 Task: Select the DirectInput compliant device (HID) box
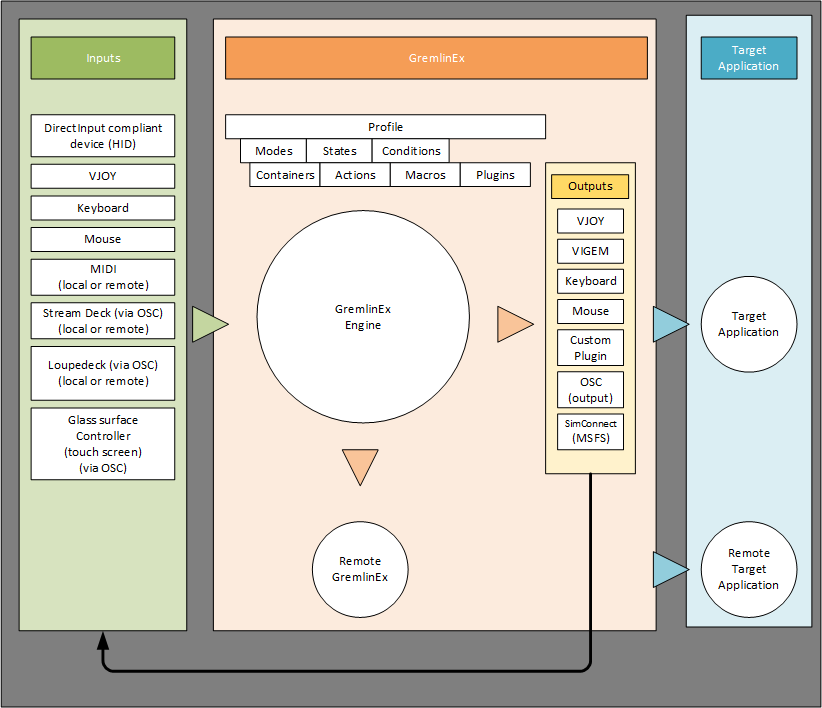click(103, 136)
